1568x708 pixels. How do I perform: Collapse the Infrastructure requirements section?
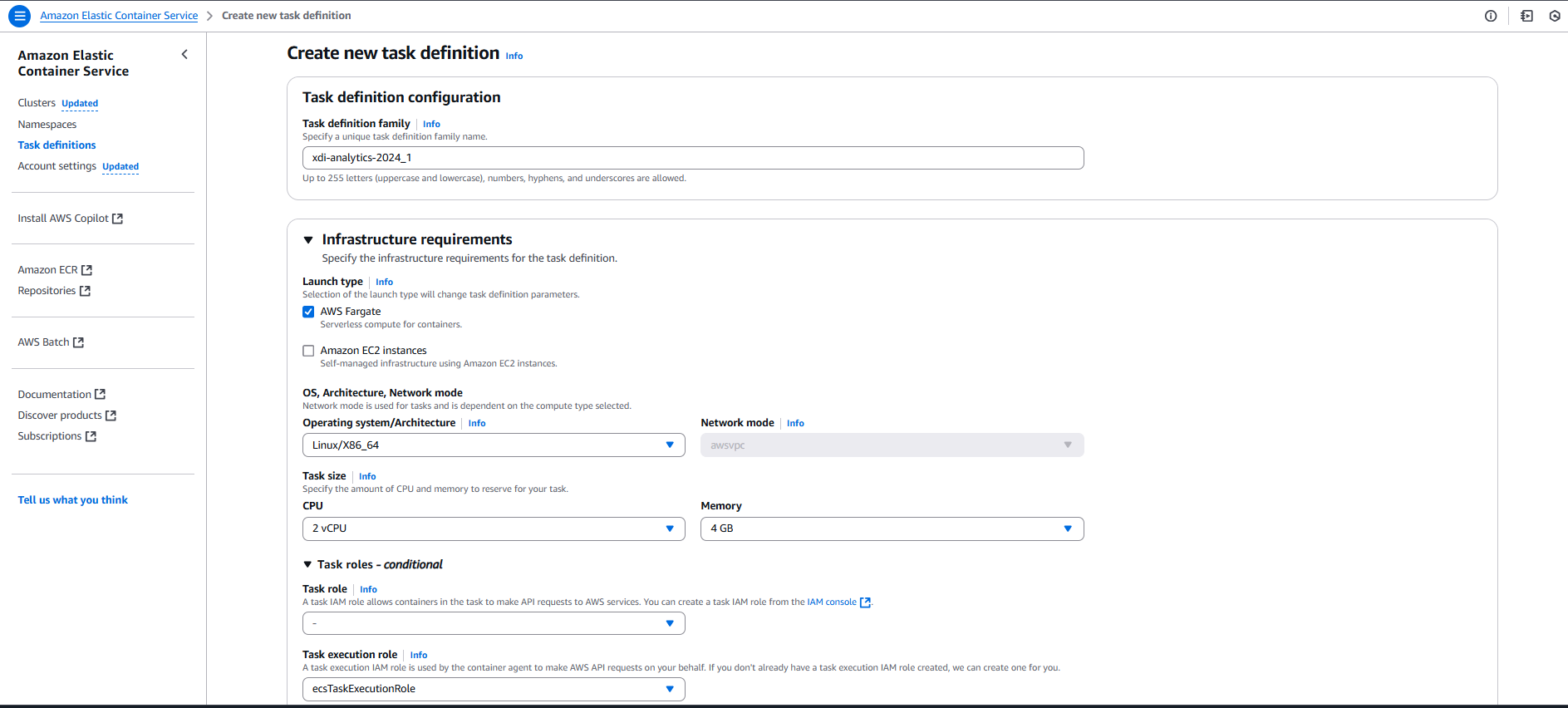pos(308,240)
